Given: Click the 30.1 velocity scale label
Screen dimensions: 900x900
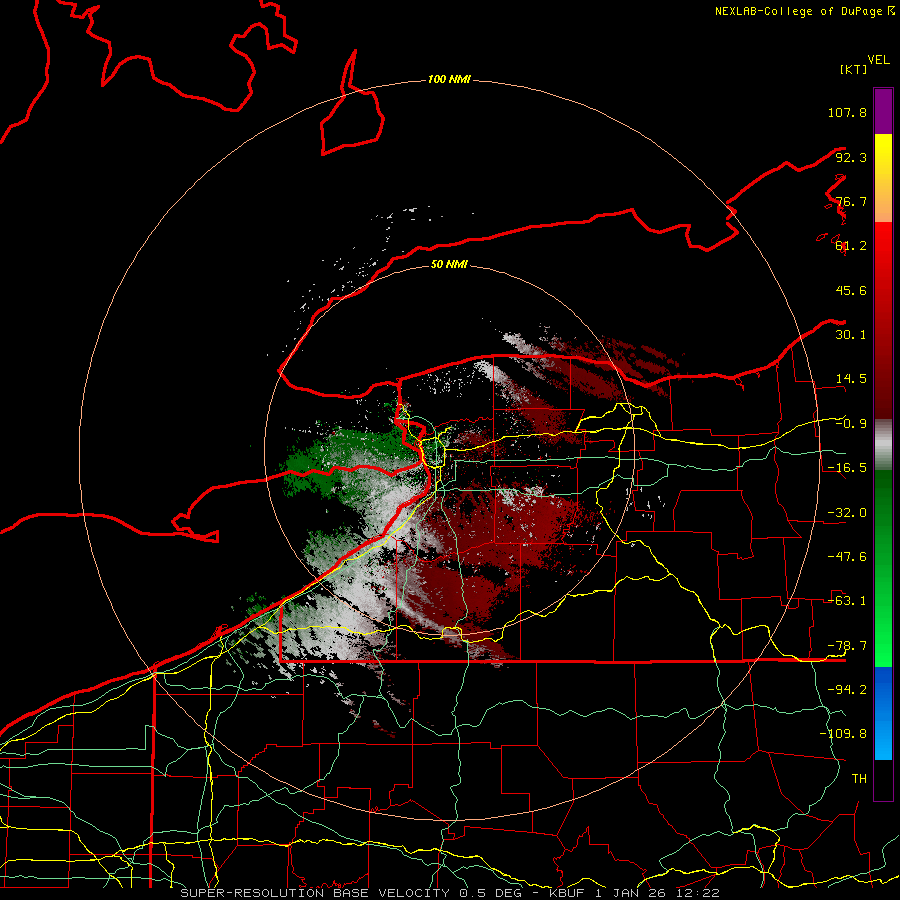Looking at the screenshot, I should pyautogui.click(x=851, y=335).
